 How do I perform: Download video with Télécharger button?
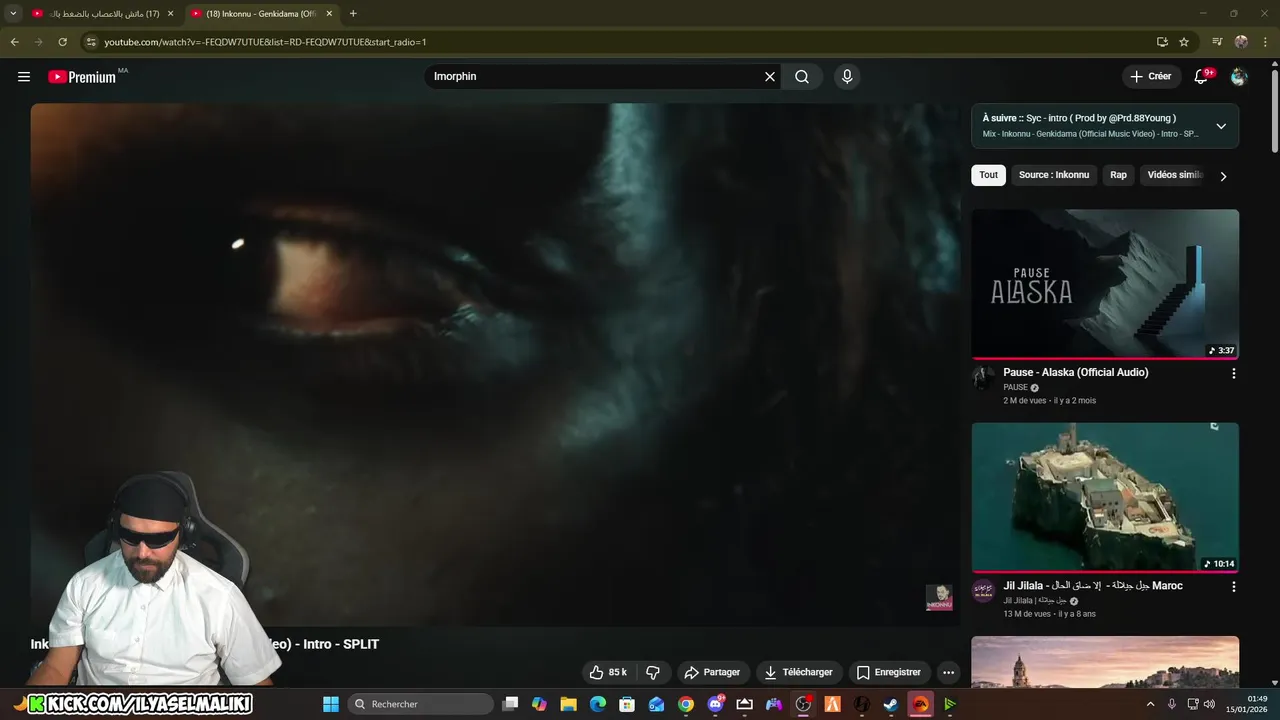798,672
